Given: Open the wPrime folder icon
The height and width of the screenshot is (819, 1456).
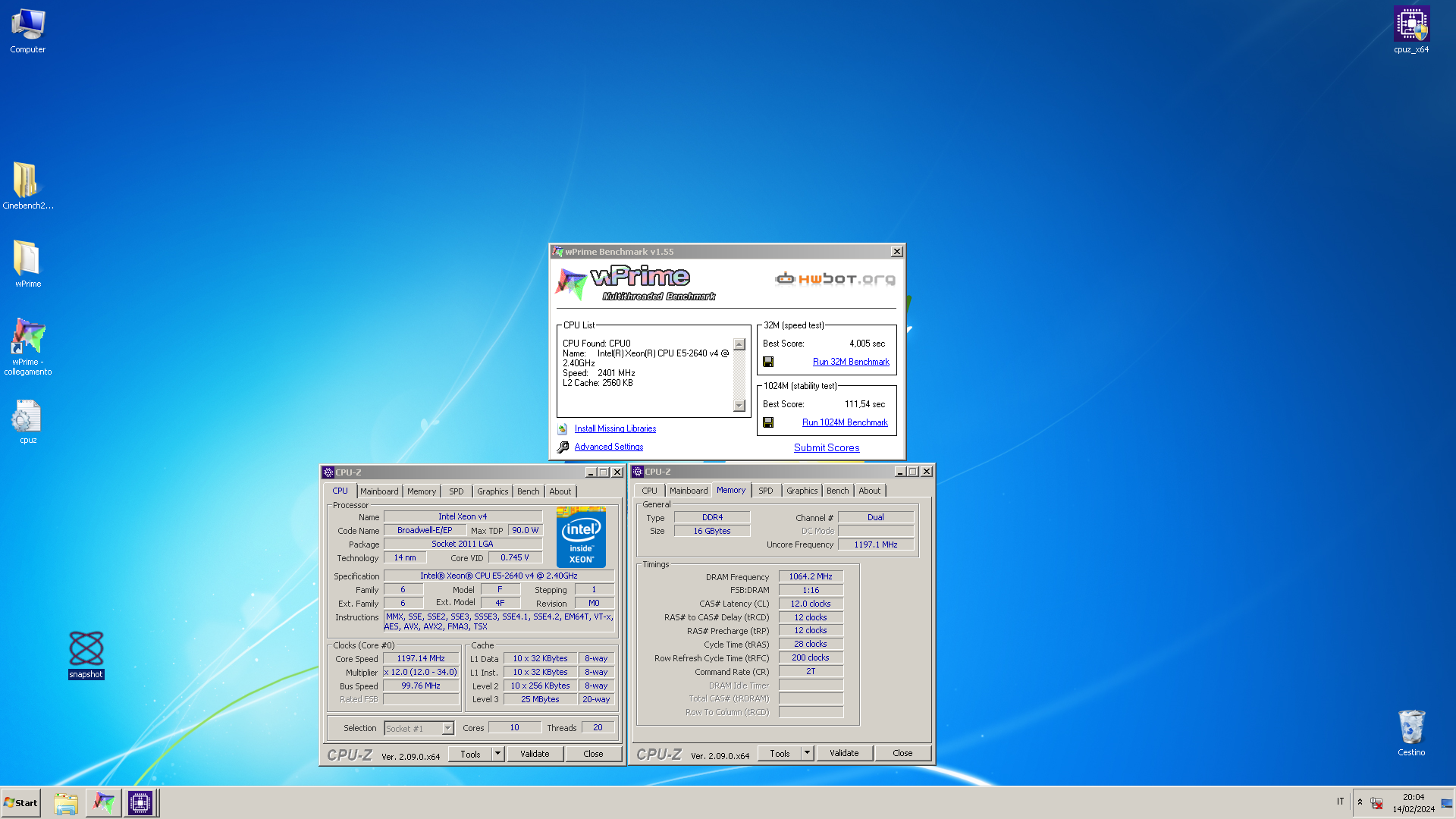Looking at the screenshot, I should click(28, 263).
